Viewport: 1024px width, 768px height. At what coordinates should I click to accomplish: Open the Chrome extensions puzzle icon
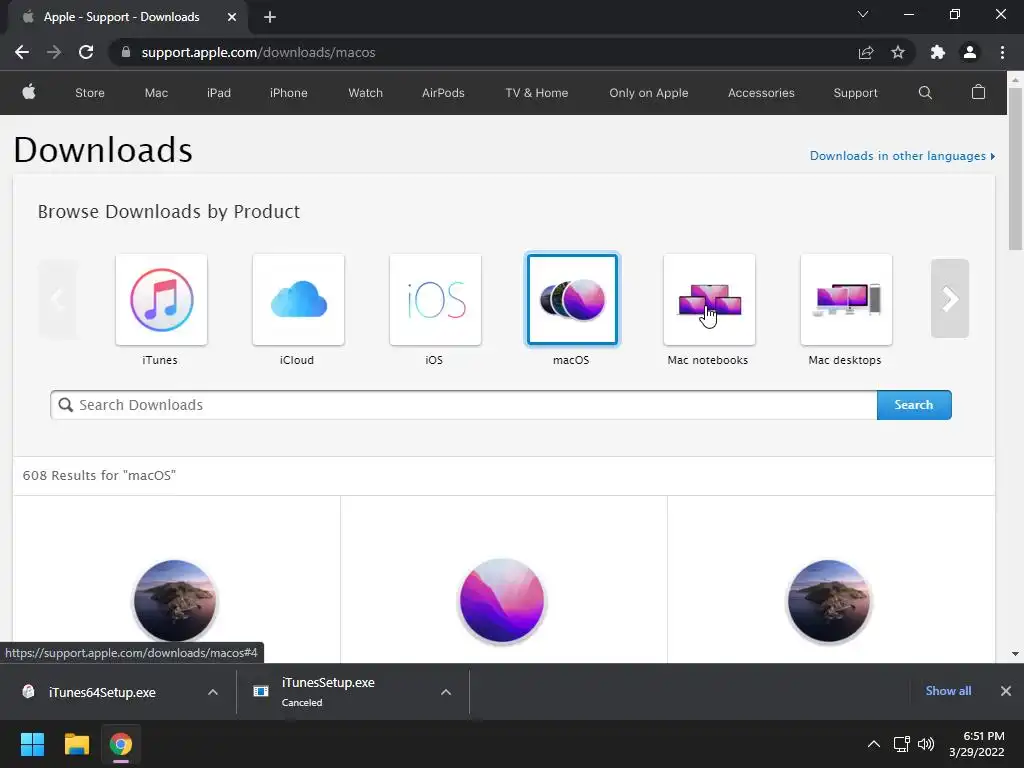(938, 52)
